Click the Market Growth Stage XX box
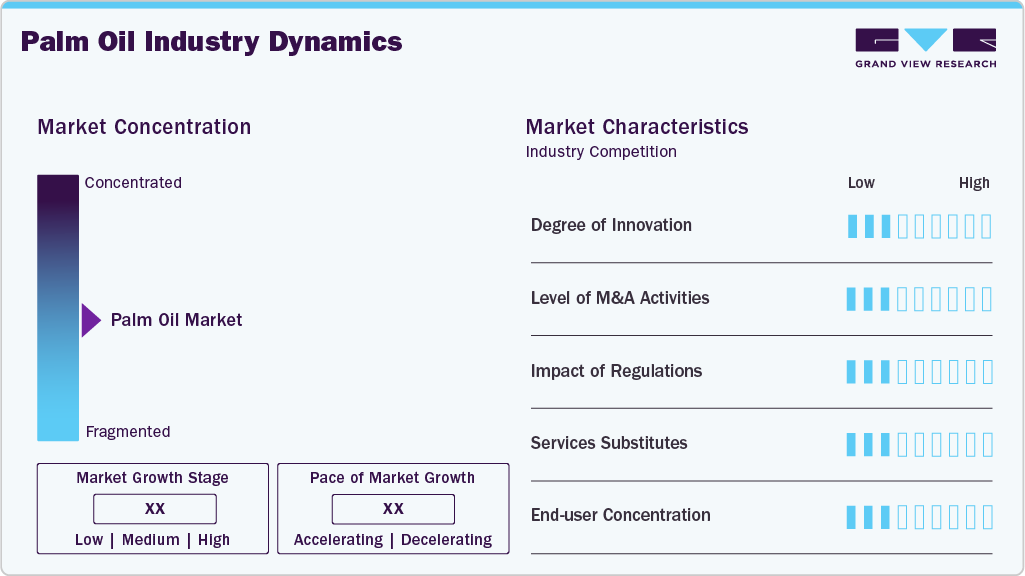This screenshot has height=576, width=1025. pos(154,509)
